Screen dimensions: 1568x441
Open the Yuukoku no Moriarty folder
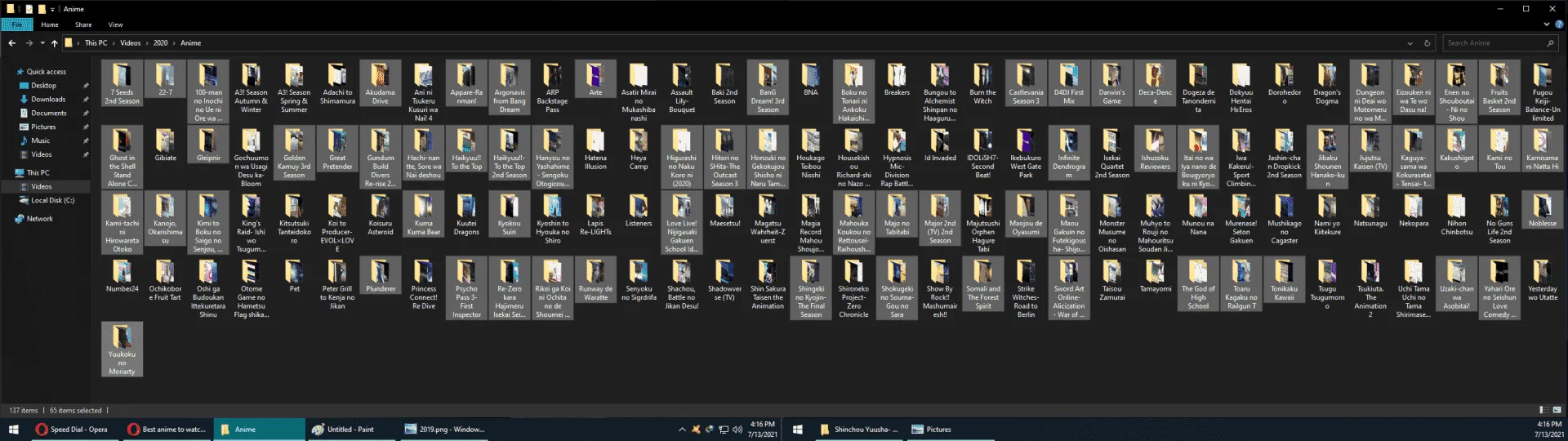point(122,349)
